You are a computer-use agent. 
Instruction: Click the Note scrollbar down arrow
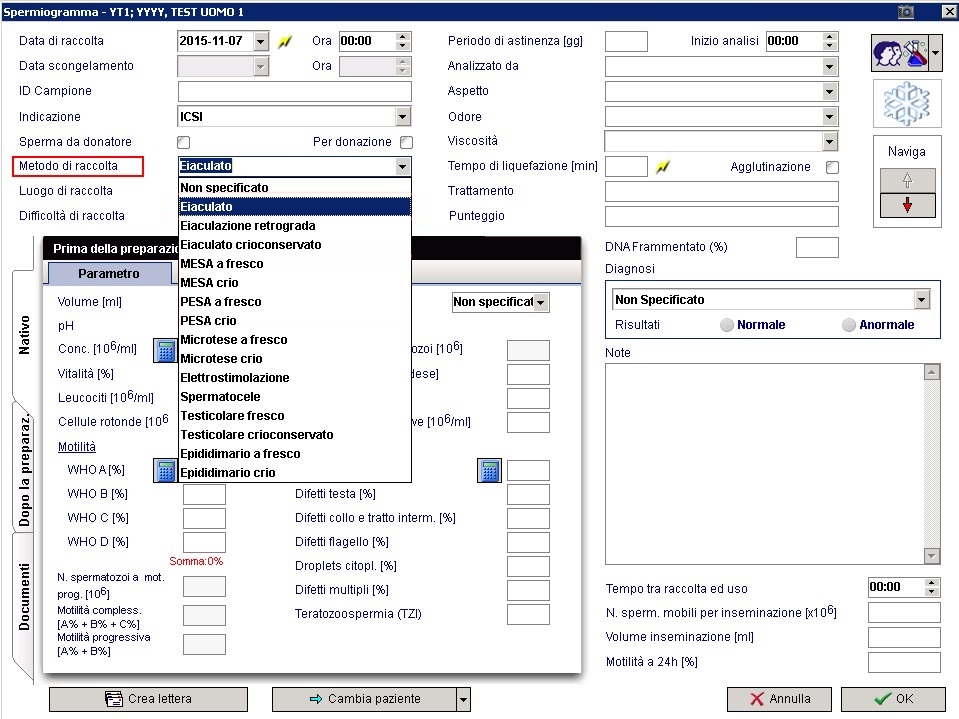click(x=931, y=556)
